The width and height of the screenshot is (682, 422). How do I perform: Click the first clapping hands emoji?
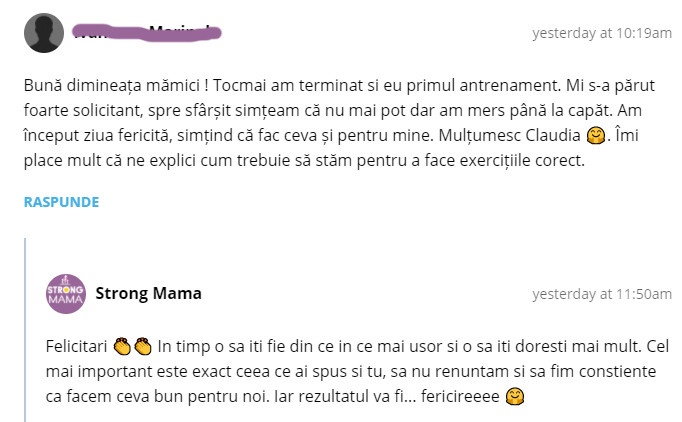122,346
